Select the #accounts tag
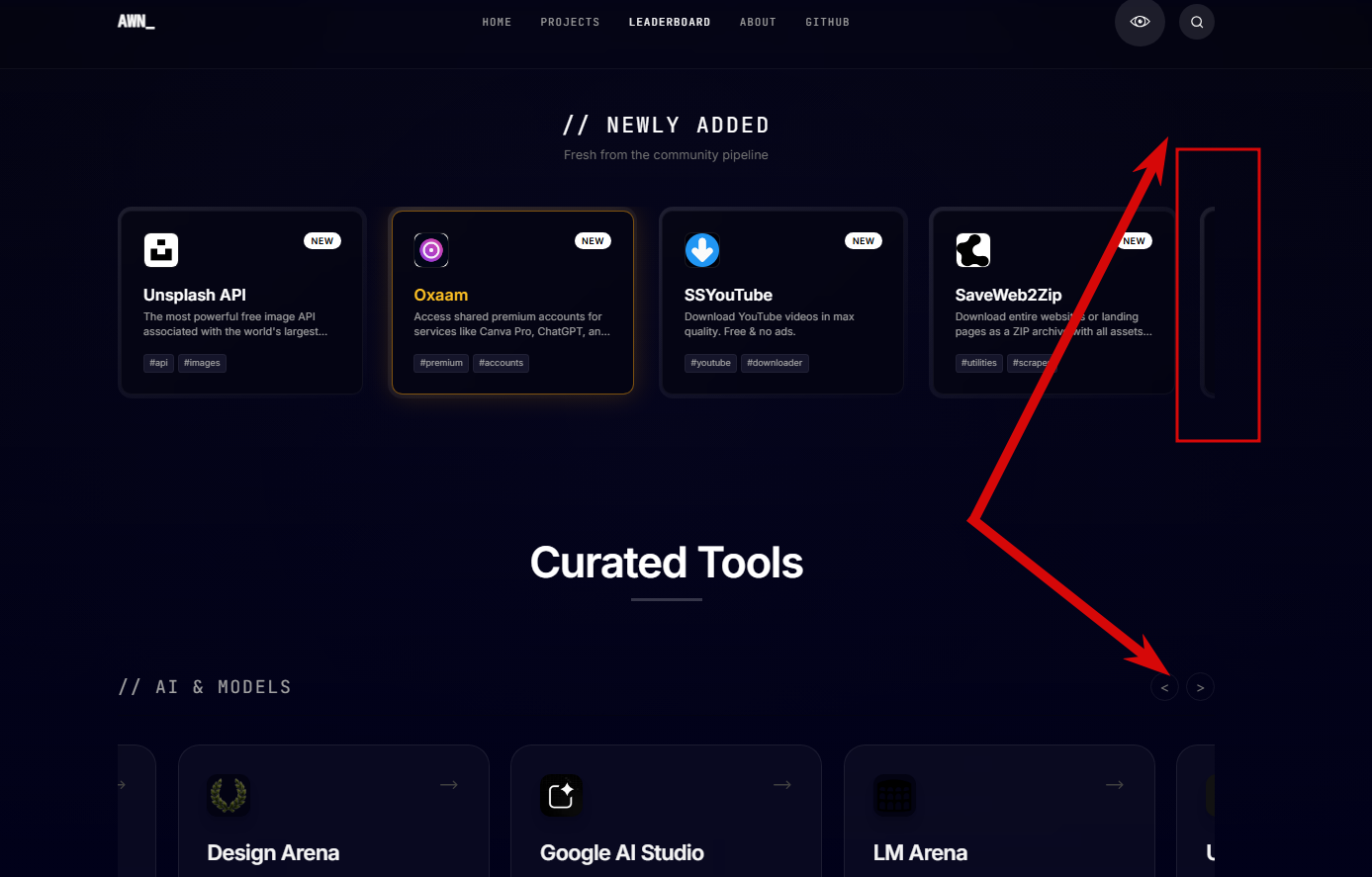The height and width of the screenshot is (877, 1372). tap(501, 363)
